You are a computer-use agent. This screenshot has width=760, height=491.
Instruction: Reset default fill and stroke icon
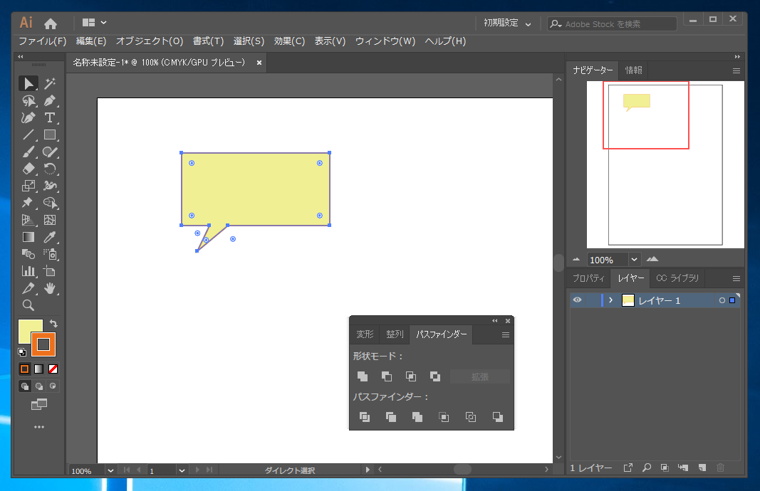click(22, 352)
